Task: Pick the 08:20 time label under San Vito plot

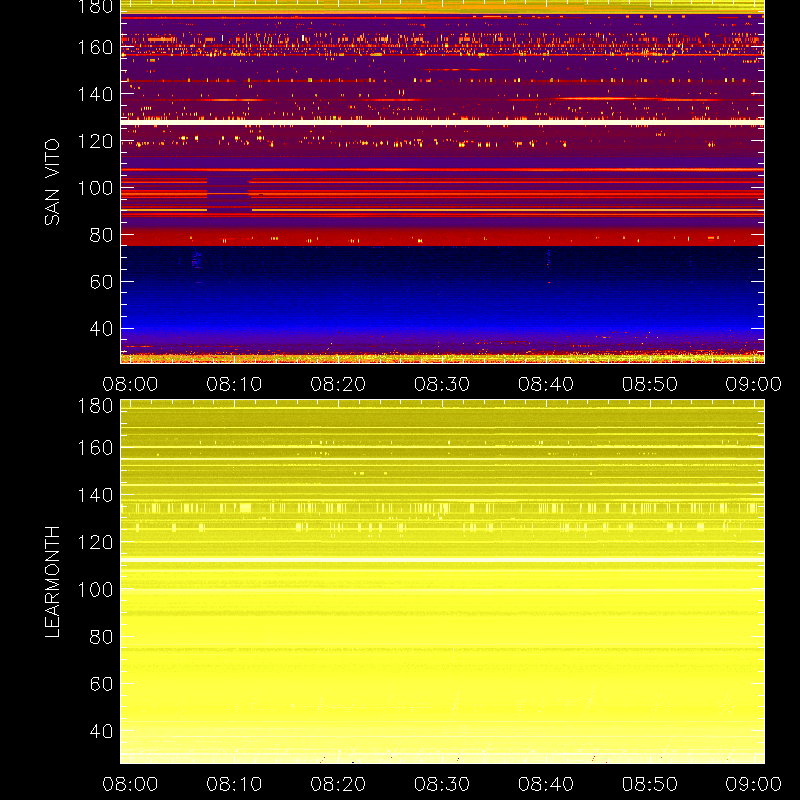Action: coord(338,384)
